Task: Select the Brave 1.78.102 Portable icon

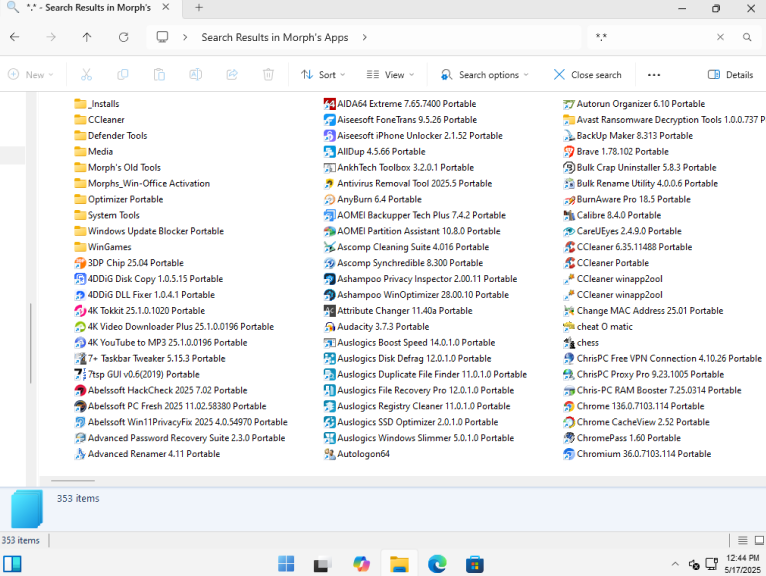Action: (x=569, y=151)
